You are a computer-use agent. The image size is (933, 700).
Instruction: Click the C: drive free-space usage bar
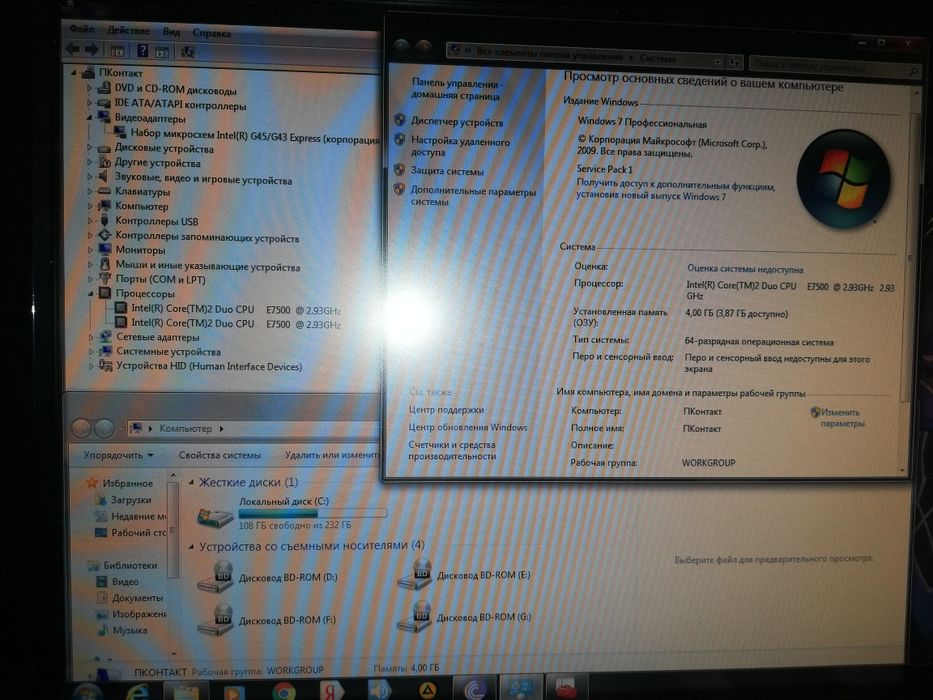tap(312, 512)
